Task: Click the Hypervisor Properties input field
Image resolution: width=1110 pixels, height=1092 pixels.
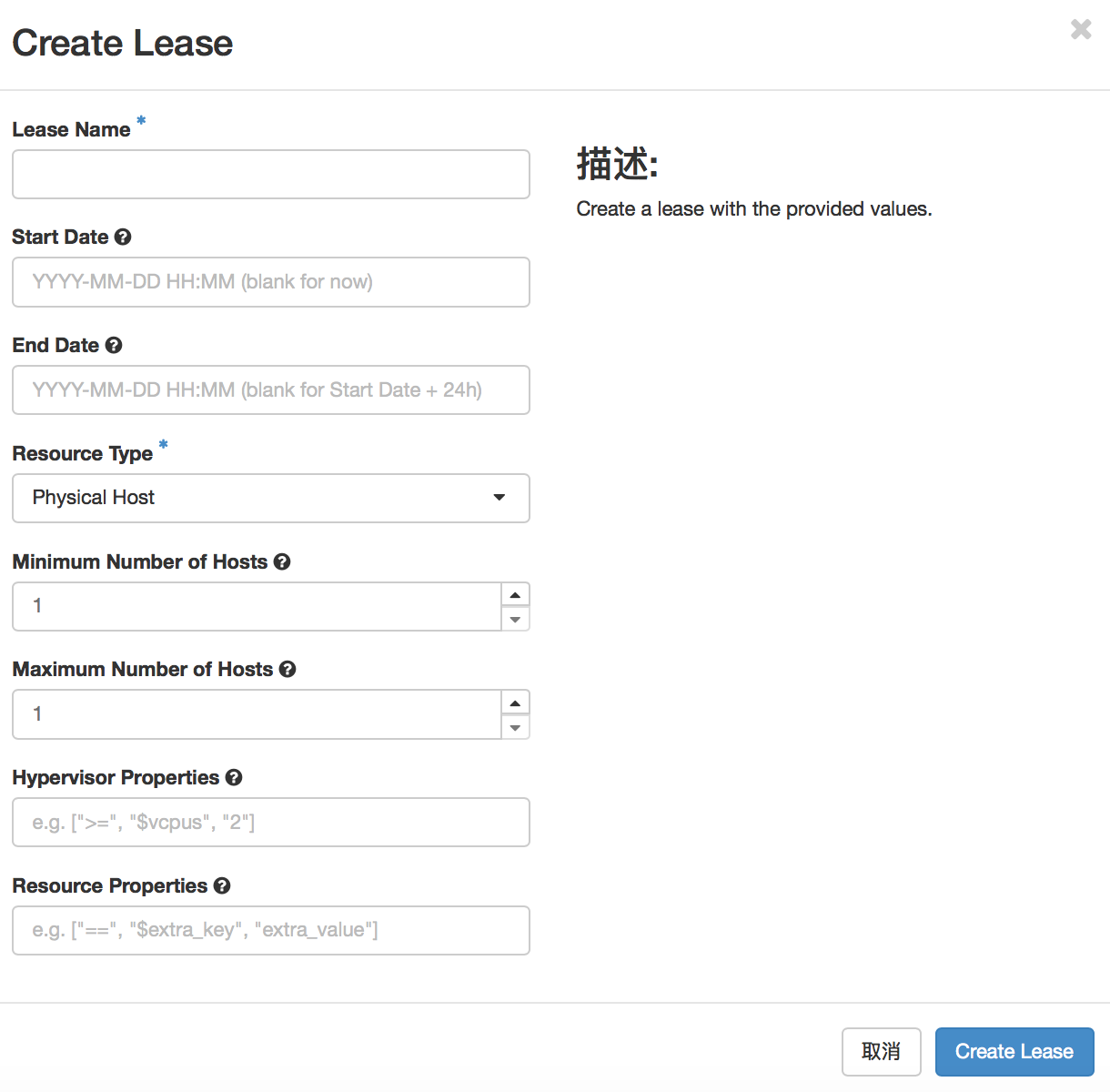Action: (271, 823)
